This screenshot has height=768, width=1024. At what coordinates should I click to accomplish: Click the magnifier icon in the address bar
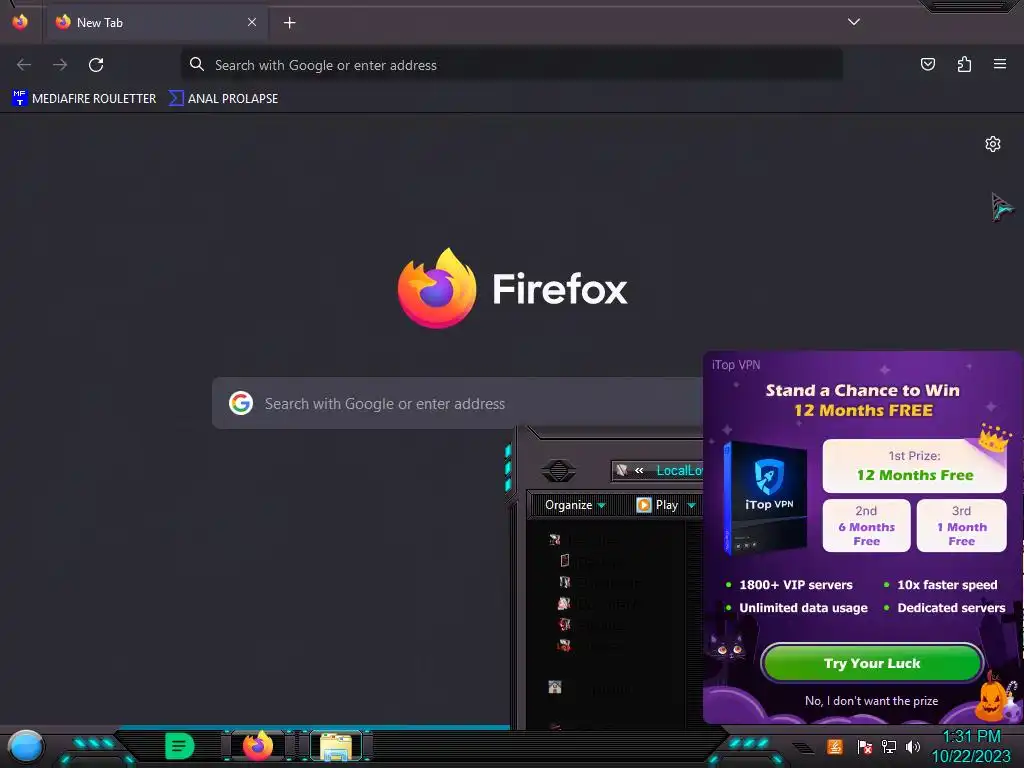pos(197,64)
